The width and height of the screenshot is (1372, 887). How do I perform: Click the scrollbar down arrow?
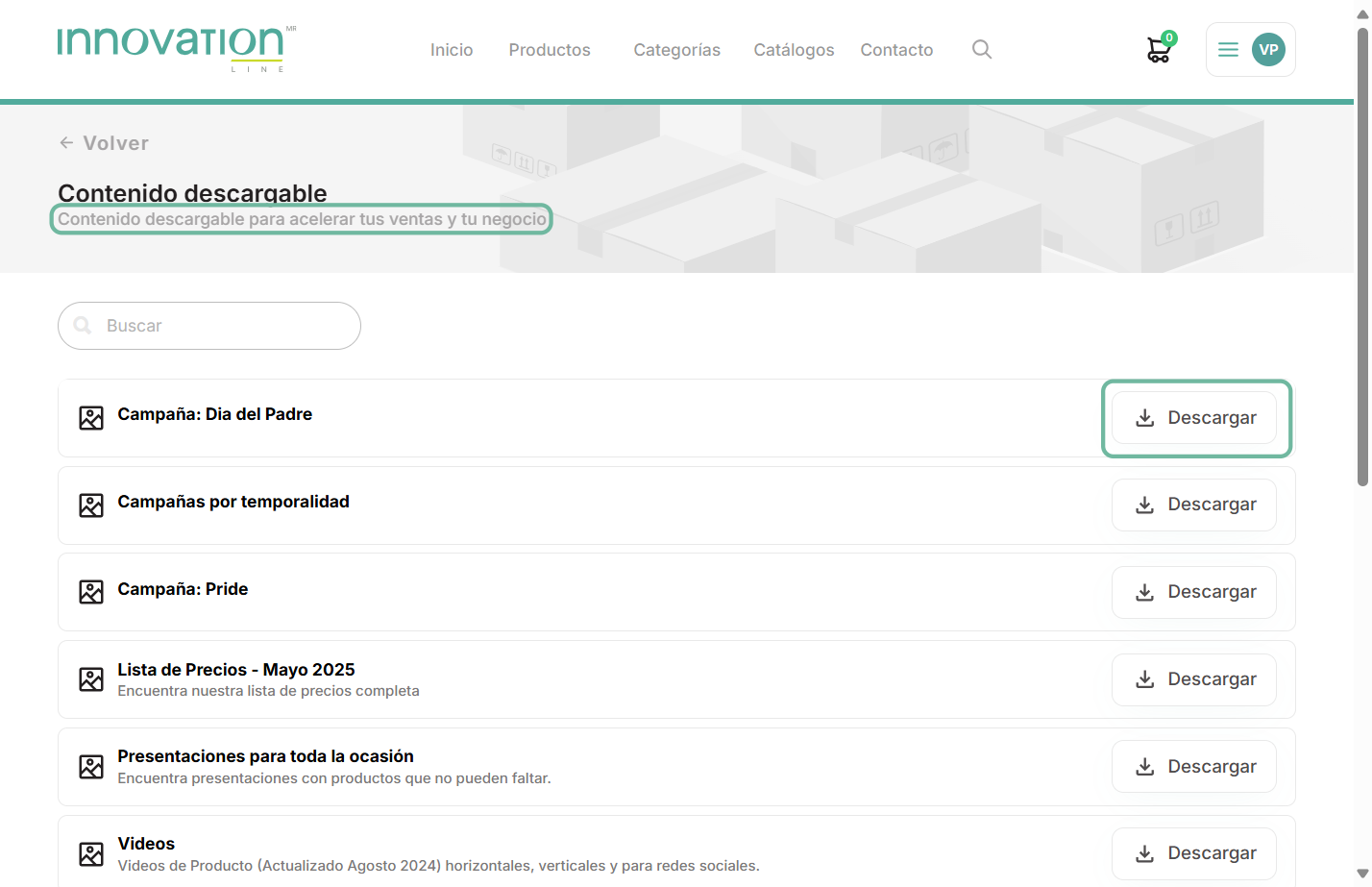click(x=1362, y=874)
